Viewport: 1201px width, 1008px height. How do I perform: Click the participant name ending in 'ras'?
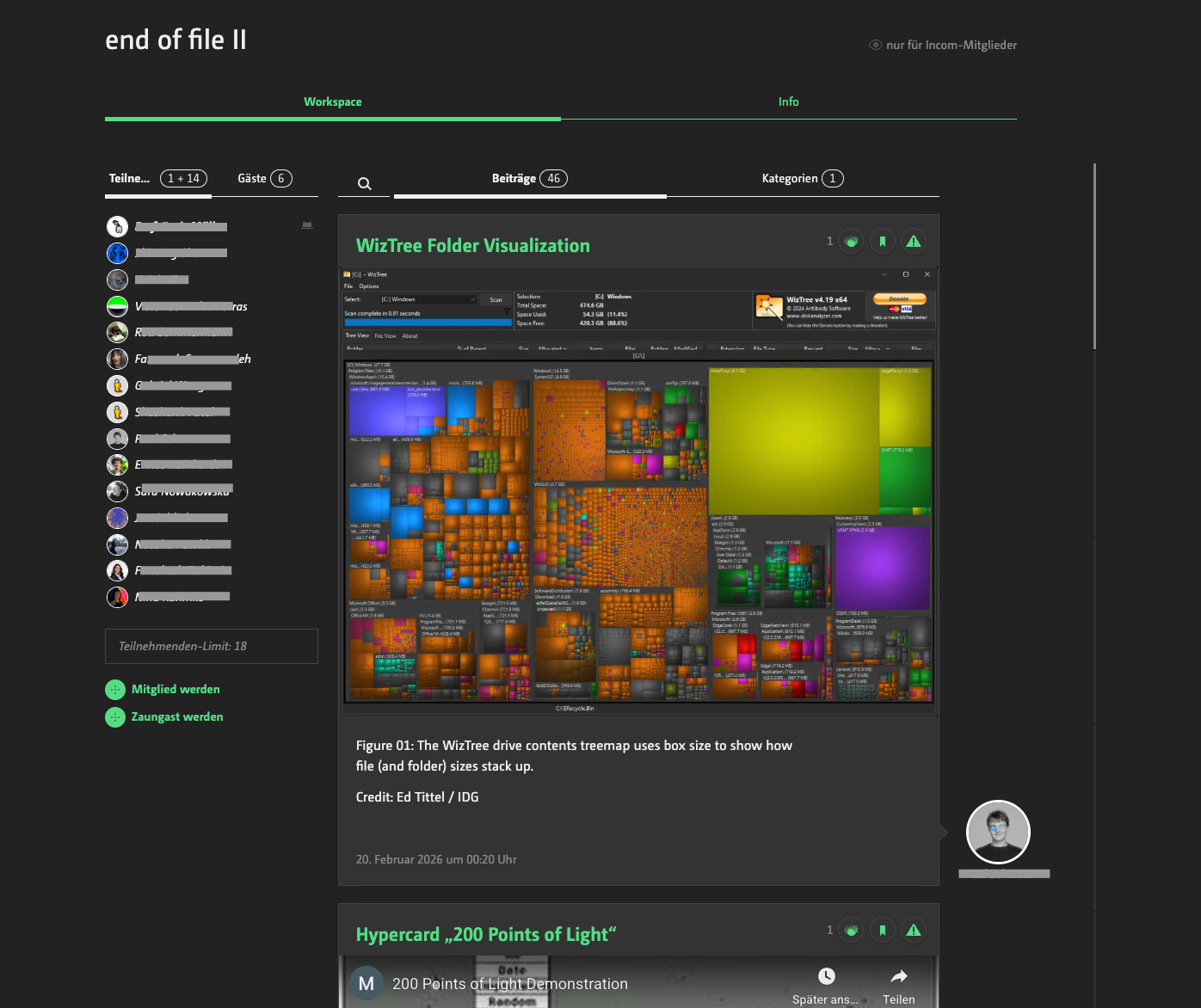(191, 306)
